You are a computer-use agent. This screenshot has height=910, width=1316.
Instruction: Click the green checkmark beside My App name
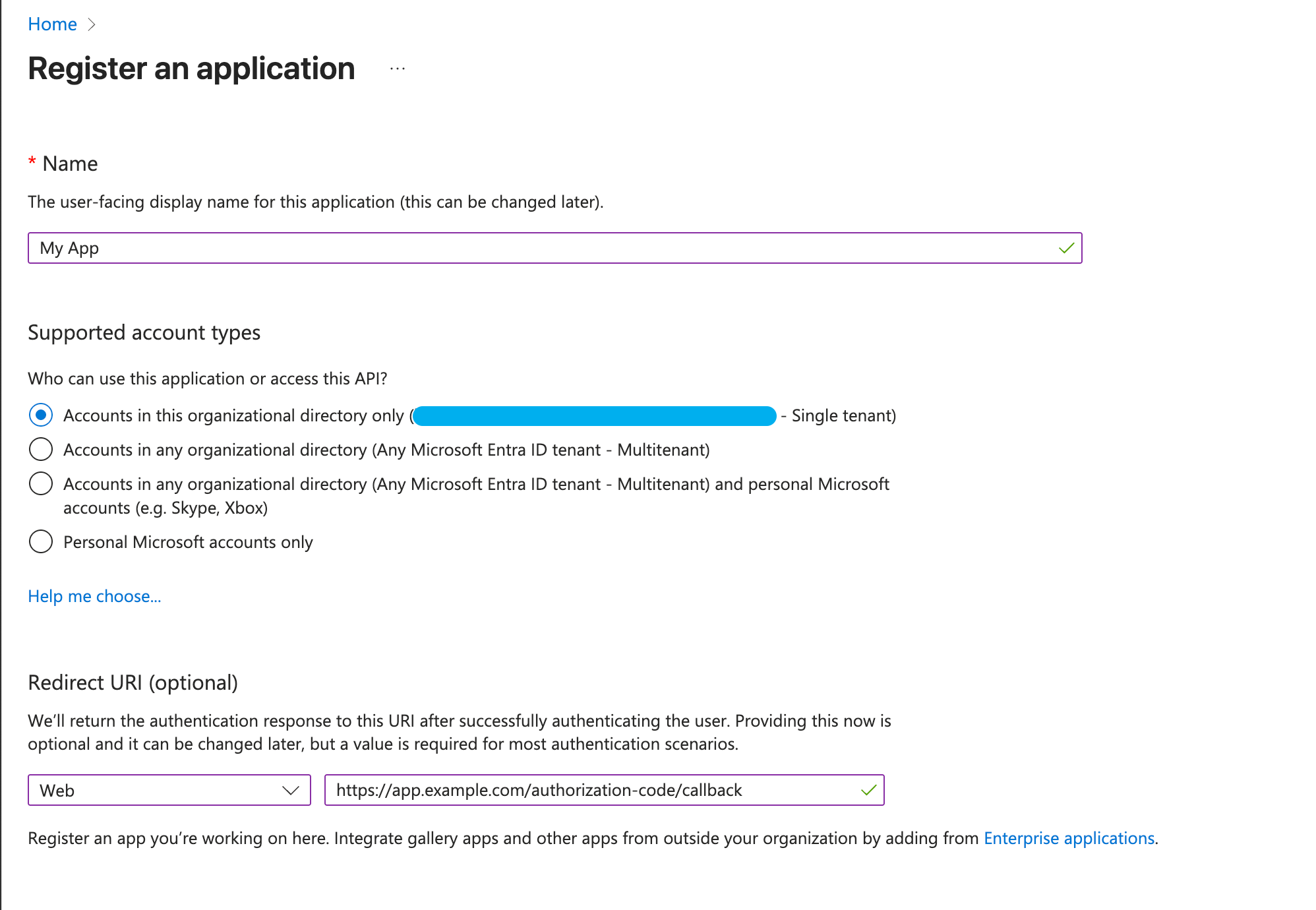click(1066, 249)
